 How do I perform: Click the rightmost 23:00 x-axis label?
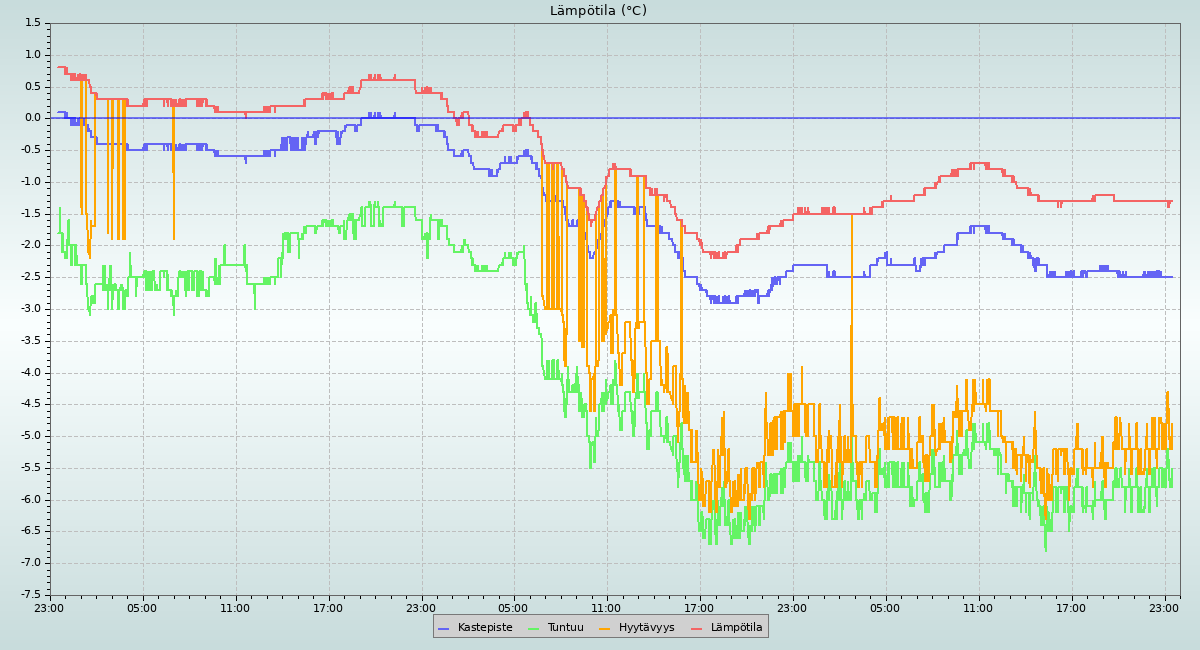point(1164,607)
